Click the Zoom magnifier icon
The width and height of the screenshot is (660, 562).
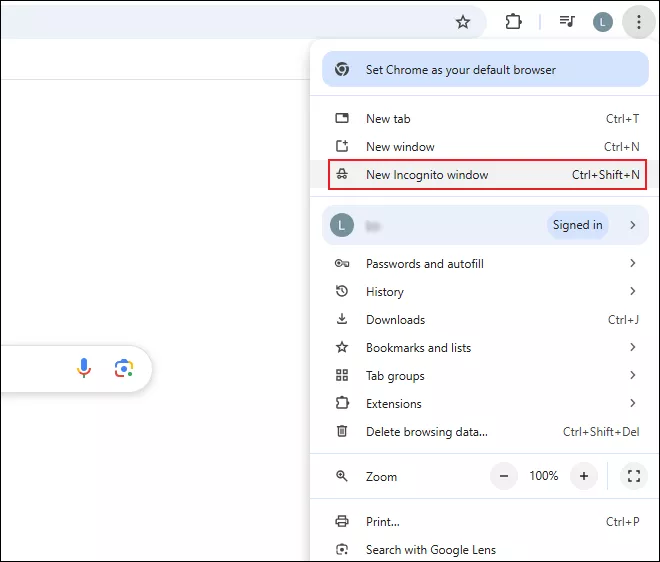[x=342, y=476]
